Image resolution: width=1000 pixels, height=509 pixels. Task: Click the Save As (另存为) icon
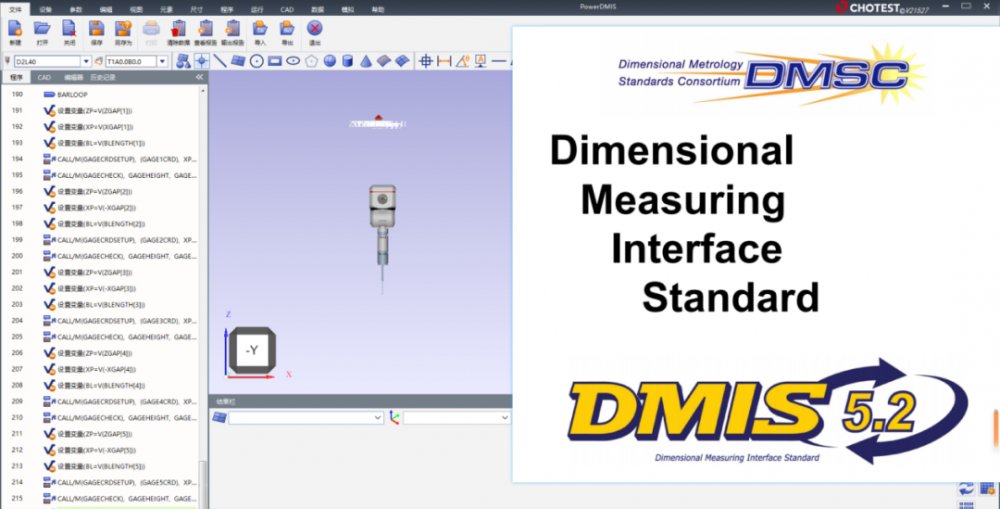tap(123, 32)
